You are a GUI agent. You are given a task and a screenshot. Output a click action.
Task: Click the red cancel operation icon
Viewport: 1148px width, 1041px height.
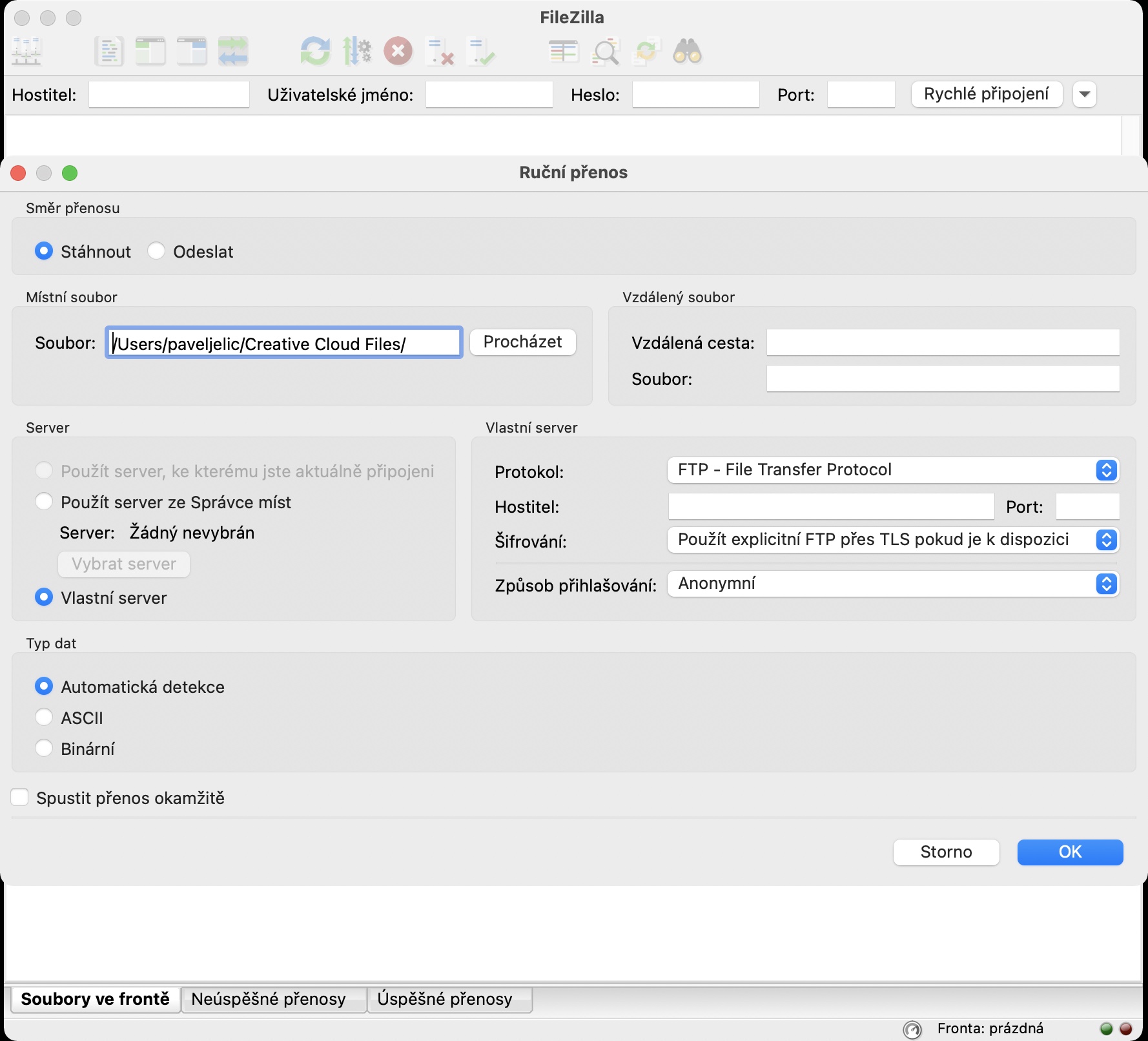(398, 51)
